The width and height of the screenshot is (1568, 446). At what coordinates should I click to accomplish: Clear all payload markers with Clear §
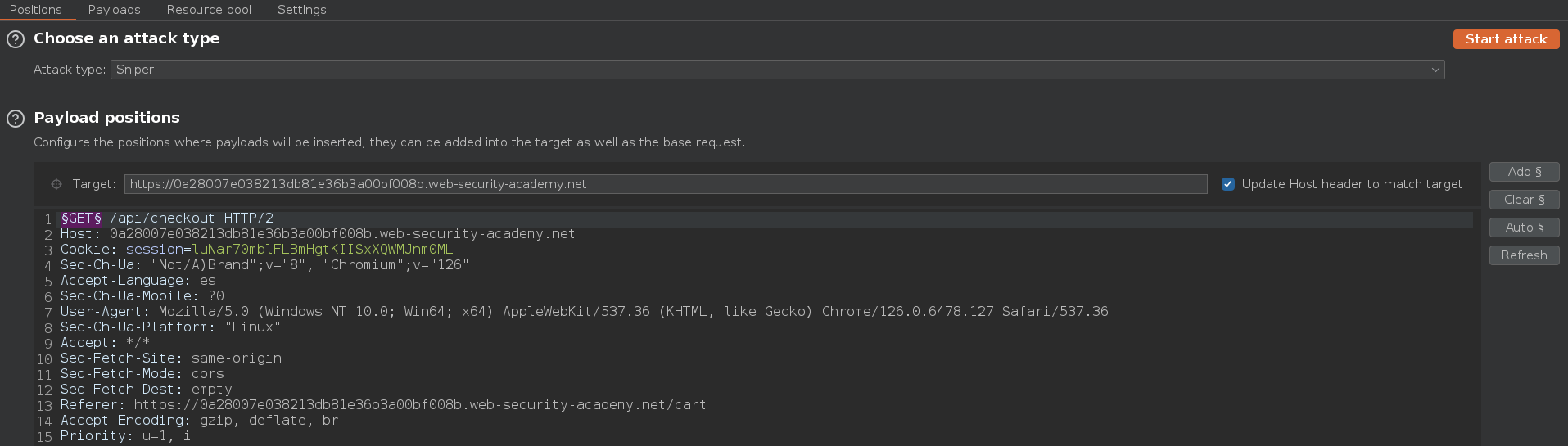[1524, 200]
